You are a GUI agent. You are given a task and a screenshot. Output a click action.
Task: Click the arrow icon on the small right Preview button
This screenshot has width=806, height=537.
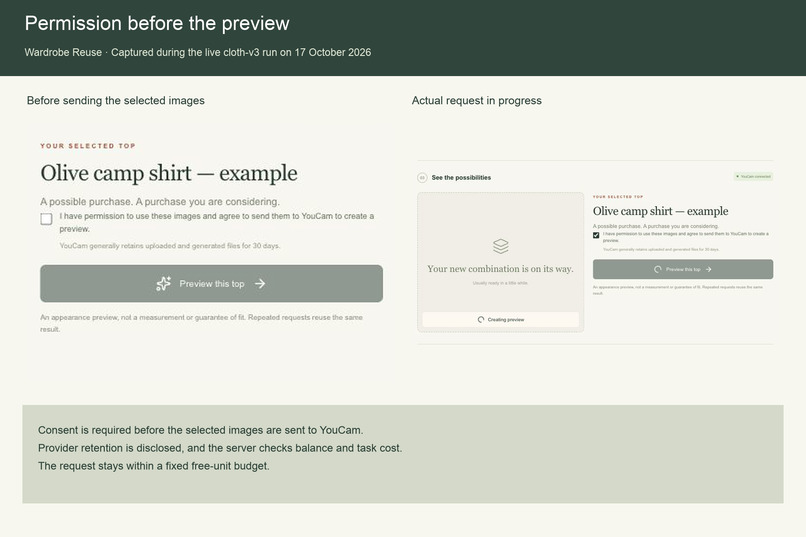click(708, 269)
